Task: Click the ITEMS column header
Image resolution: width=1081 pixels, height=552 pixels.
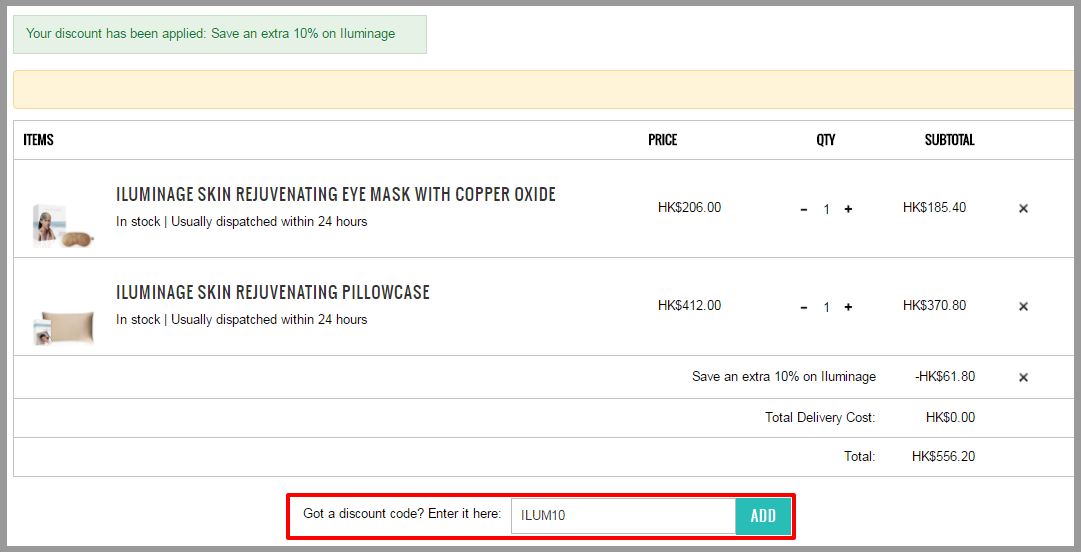Action: (x=39, y=140)
